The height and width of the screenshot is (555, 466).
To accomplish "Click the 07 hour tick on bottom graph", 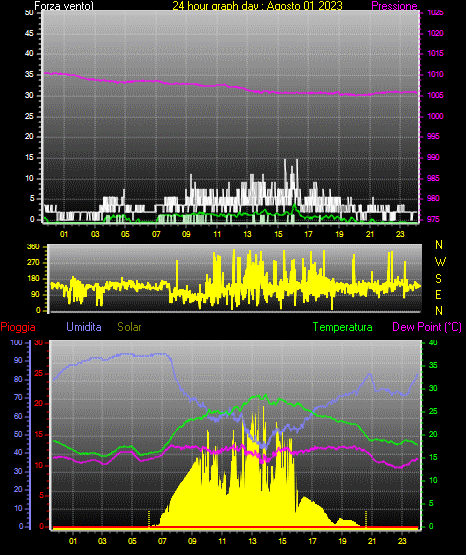I will [x=162, y=541].
